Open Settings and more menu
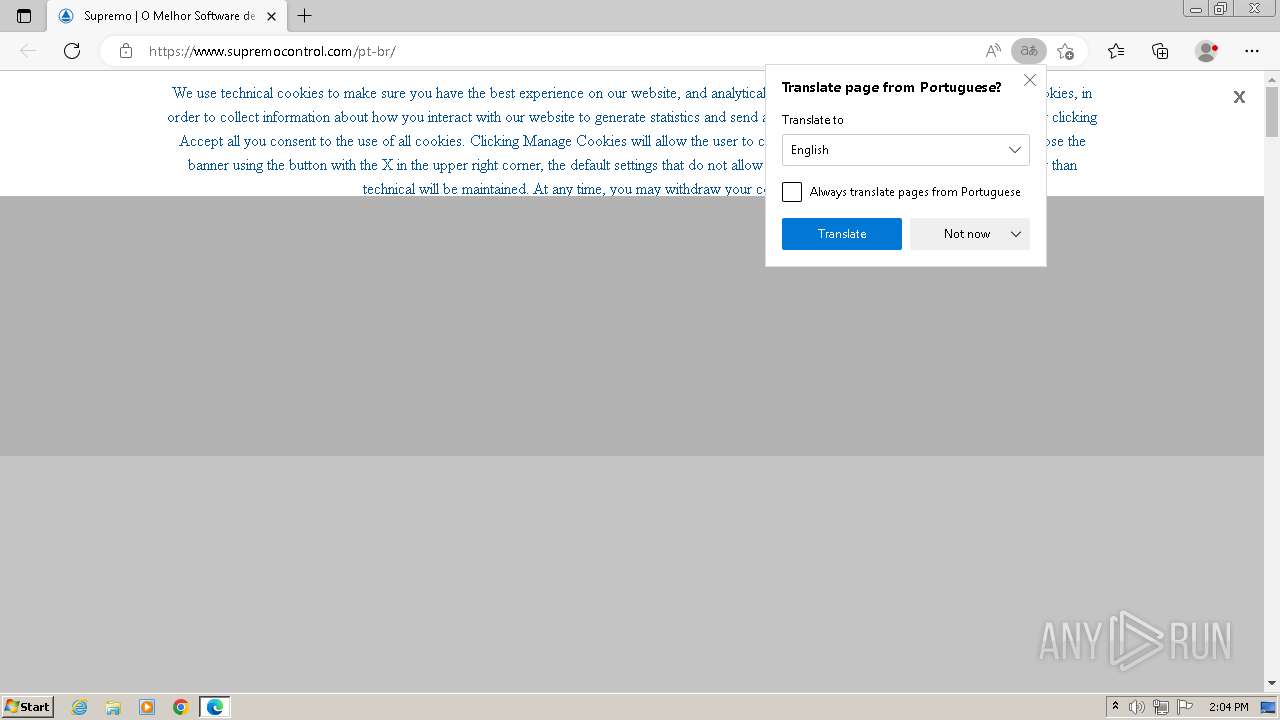This screenshot has height=720, width=1280. pyautogui.click(x=1252, y=51)
